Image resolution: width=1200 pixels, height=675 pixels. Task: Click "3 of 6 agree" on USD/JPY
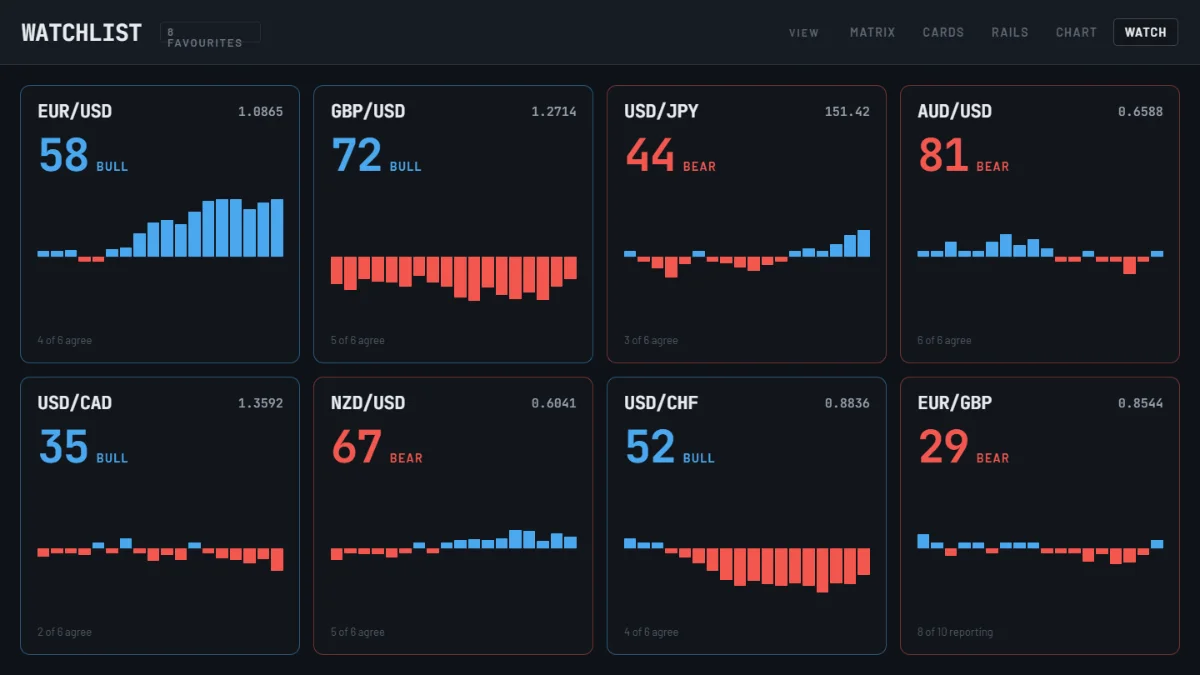(x=651, y=341)
